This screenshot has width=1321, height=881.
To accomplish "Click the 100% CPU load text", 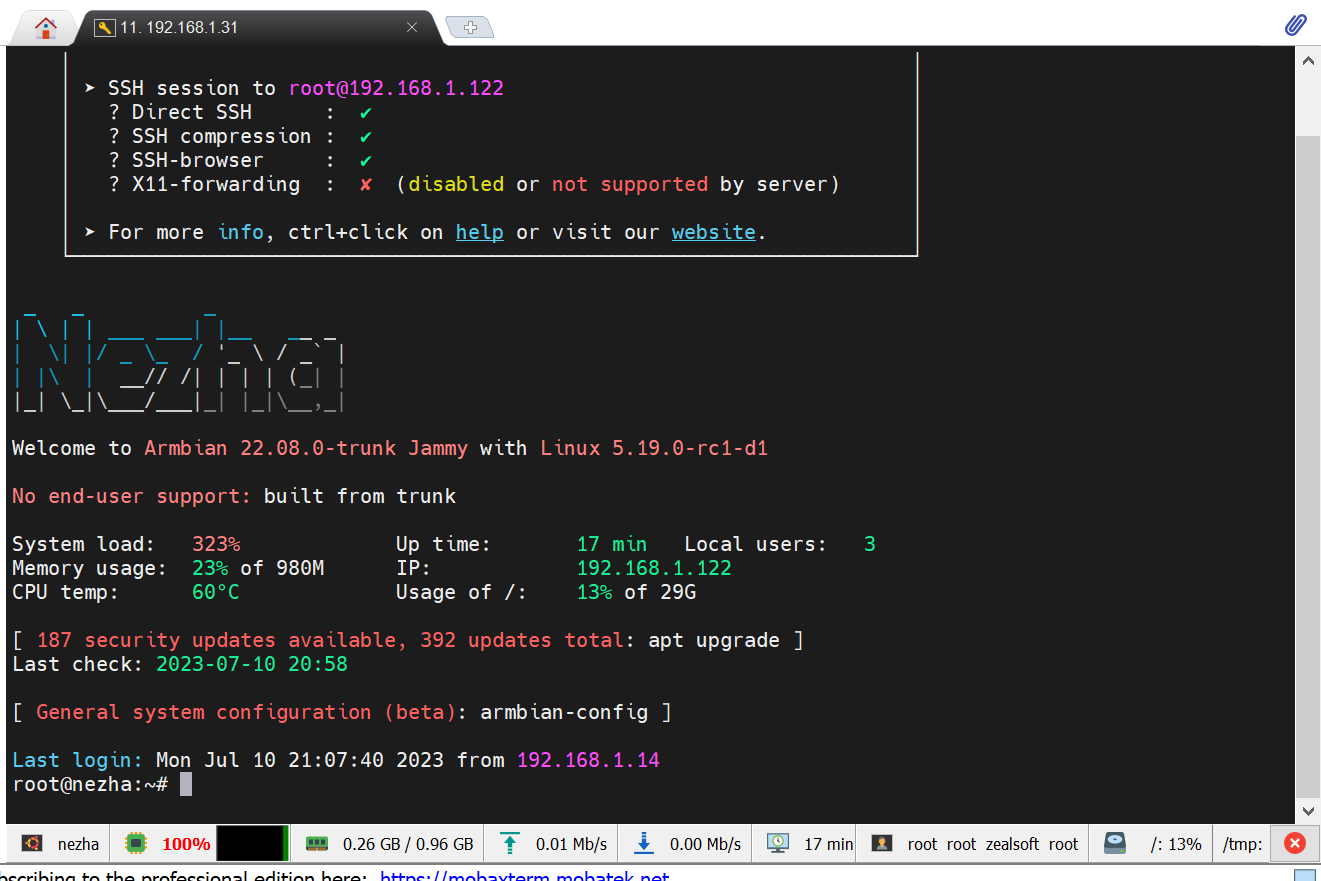I will coord(186,844).
